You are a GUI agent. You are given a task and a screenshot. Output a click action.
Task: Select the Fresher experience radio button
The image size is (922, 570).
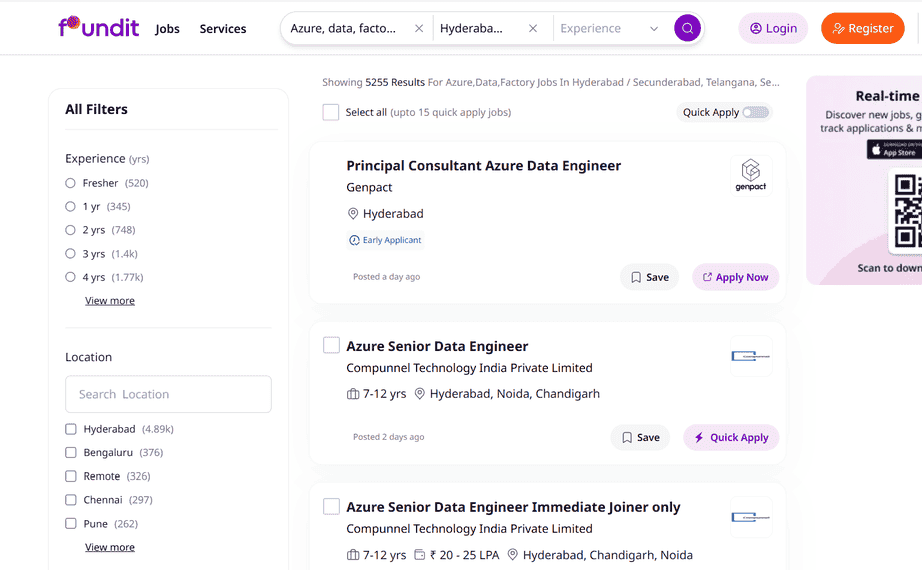click(71, 183)
